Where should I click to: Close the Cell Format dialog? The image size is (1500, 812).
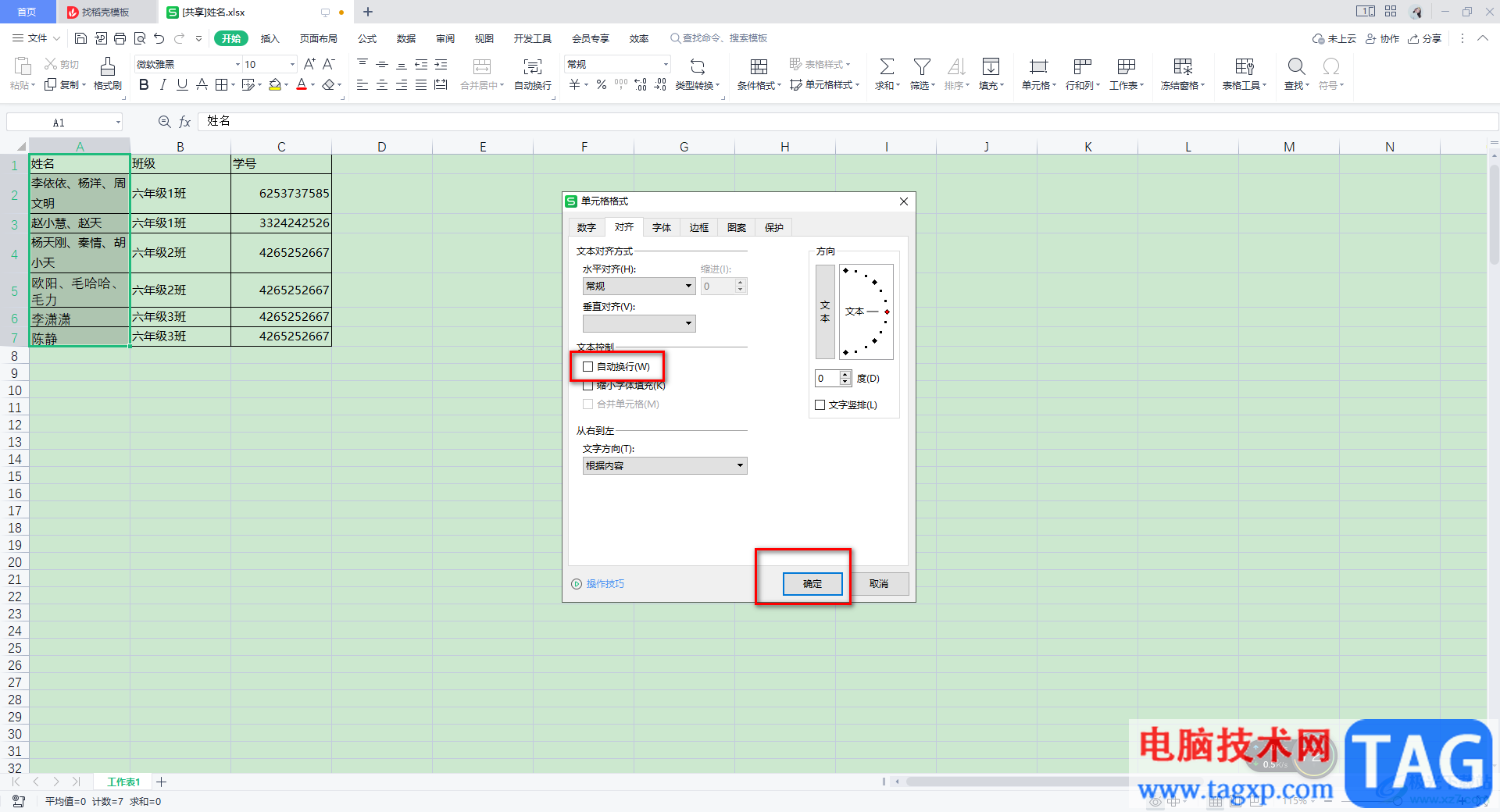coord(904,201)
